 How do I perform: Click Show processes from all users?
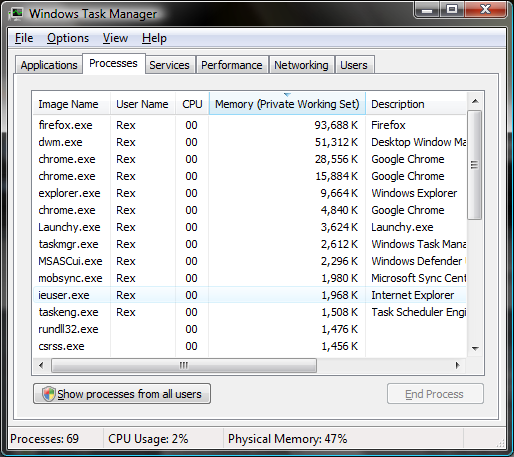[122, 394]
